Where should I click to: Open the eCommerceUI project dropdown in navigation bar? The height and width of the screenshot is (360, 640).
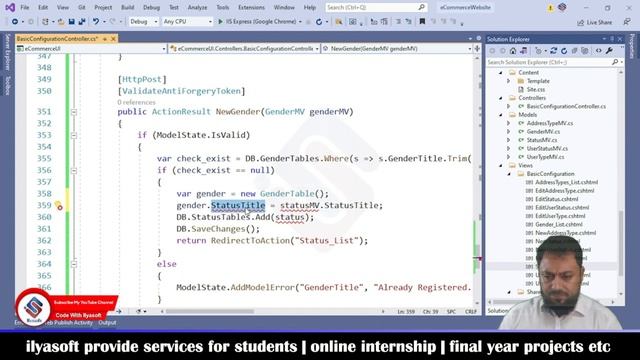pyautogui.click(x=91, y=49)
